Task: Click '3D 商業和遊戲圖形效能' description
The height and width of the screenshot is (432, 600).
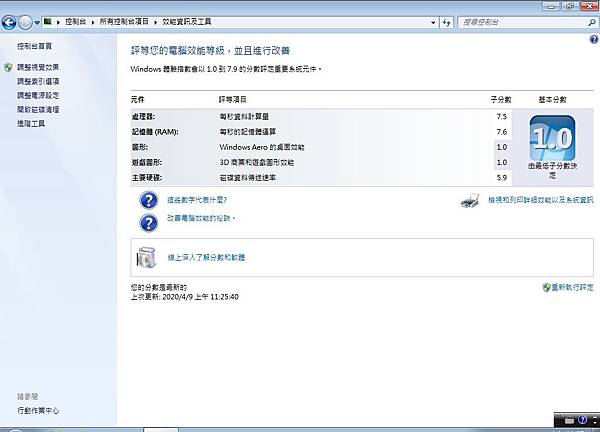Action: (257, 162)
